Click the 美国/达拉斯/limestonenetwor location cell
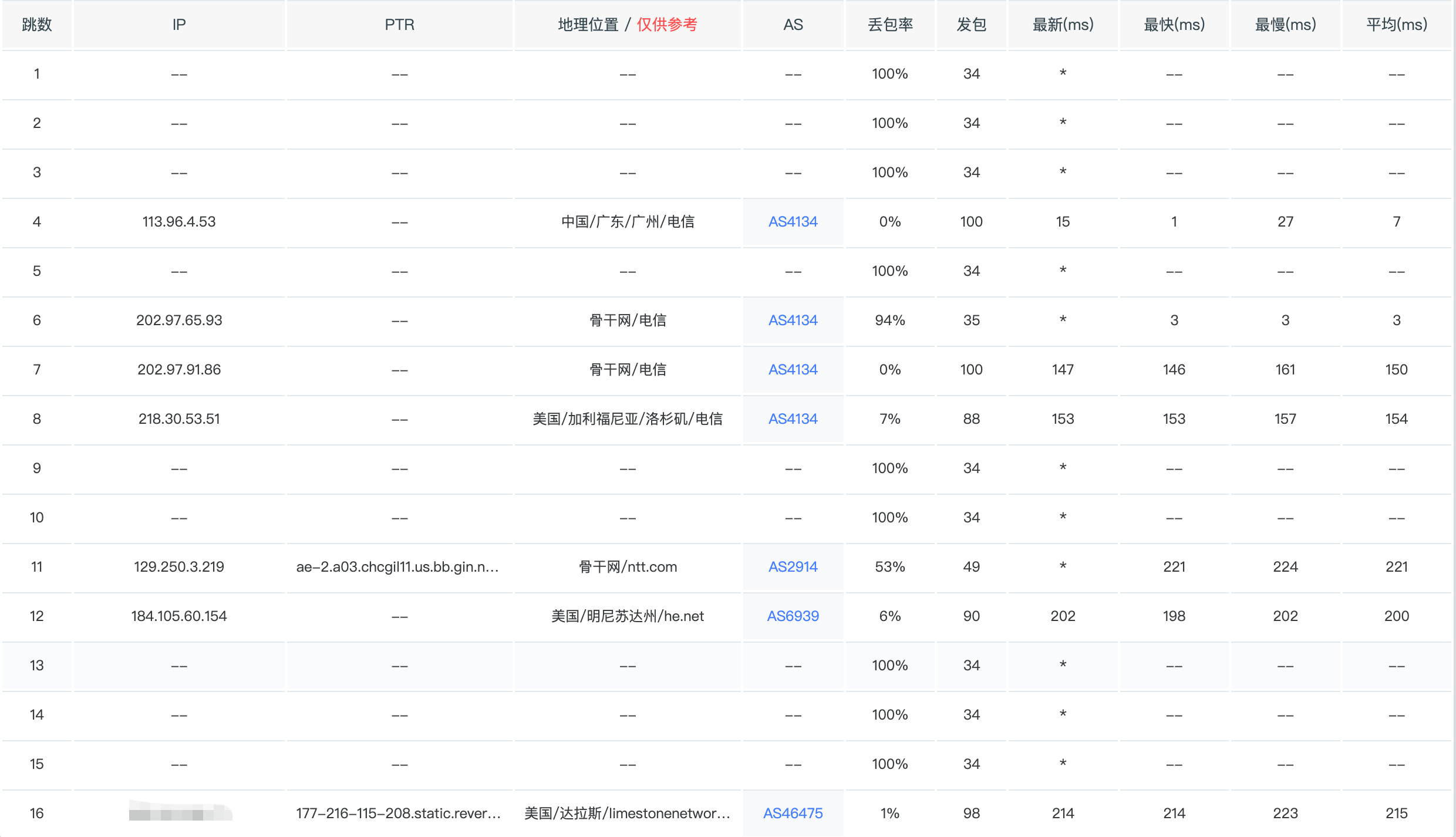 click(627, 813)
